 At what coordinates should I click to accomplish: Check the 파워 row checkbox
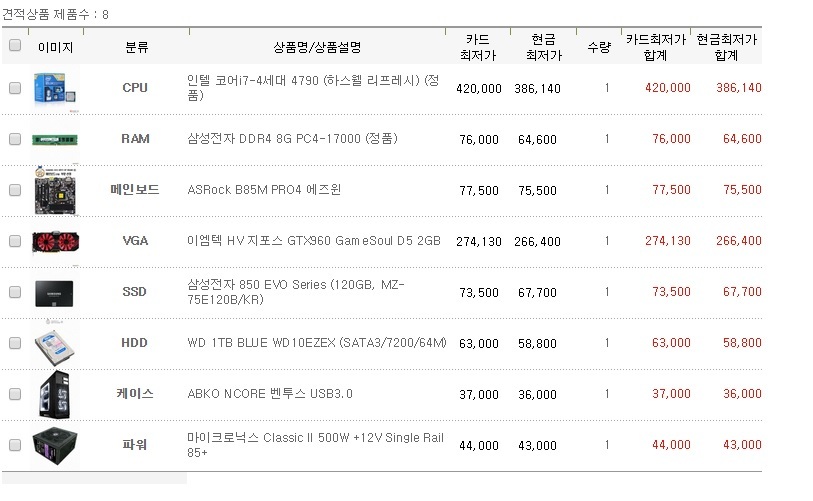tap(15, 444)
